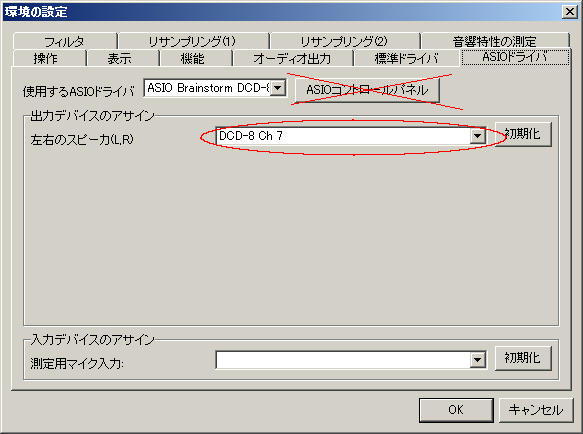Expand the 測定用マイク入力 dropdown arrow
The width and height of the screenshot is (583, 434).
(477, 359)
